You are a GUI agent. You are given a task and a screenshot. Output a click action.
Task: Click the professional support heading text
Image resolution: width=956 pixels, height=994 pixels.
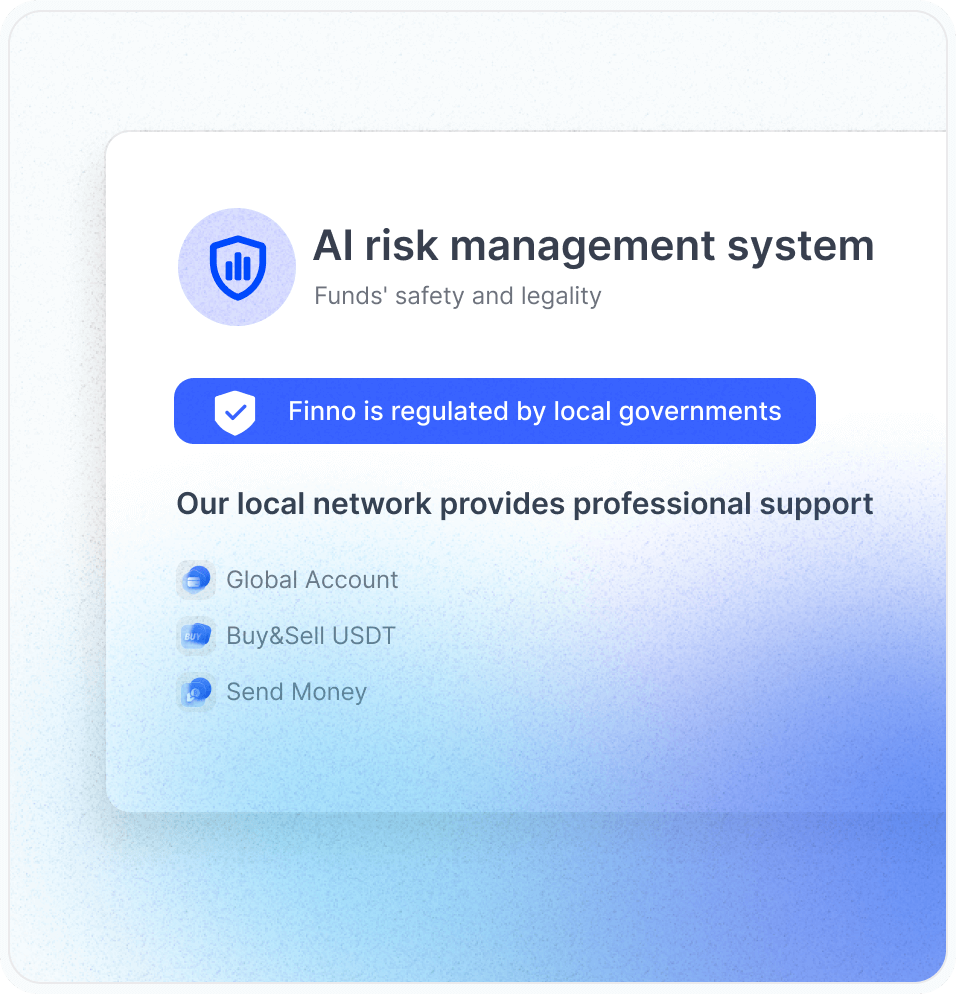[524, 503]
